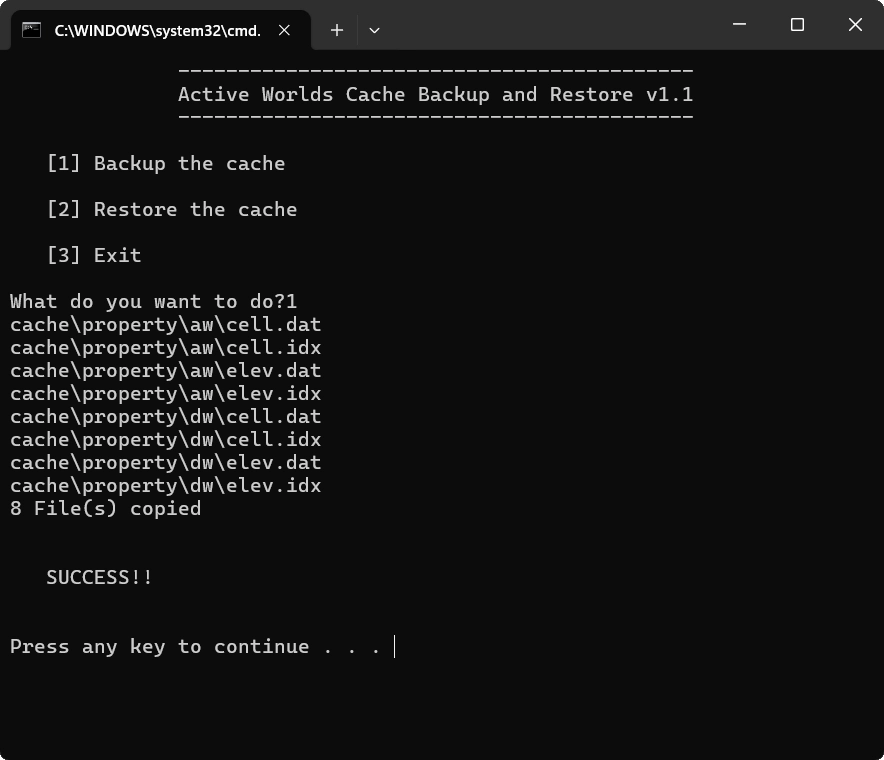
Task: Close the terminal window
Action: (x=855, y=25)
